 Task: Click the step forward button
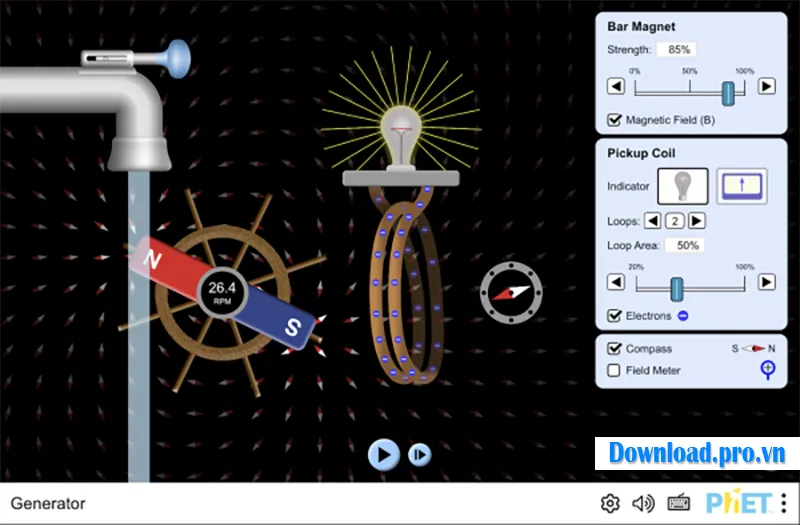click(x=419, y=454)
